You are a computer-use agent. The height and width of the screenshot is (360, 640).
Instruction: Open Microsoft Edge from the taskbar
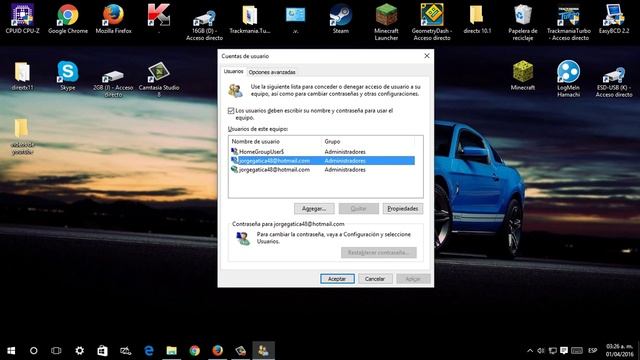click(x=149, y=350)
